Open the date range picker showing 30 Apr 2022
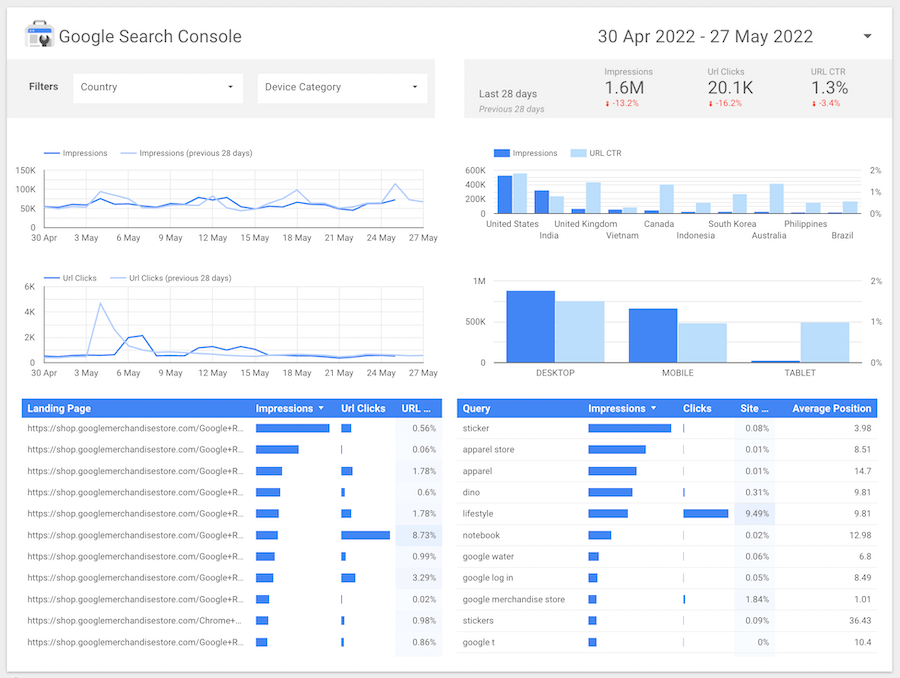The height and width of the screenshot is (678, 900). tap(735, 36)
